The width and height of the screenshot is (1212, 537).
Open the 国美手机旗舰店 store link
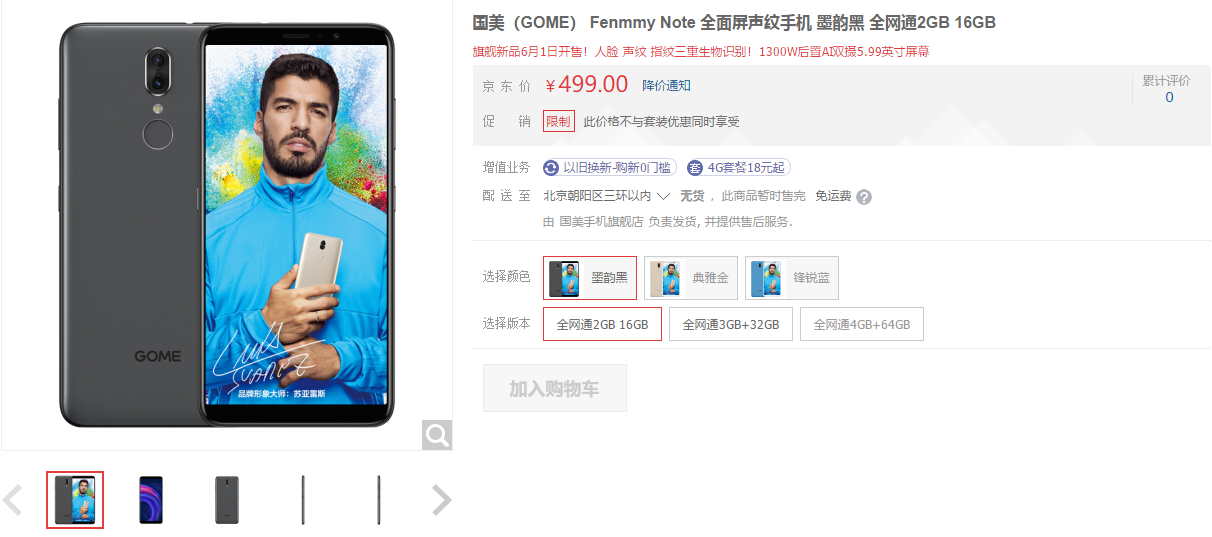coord(600,221)
